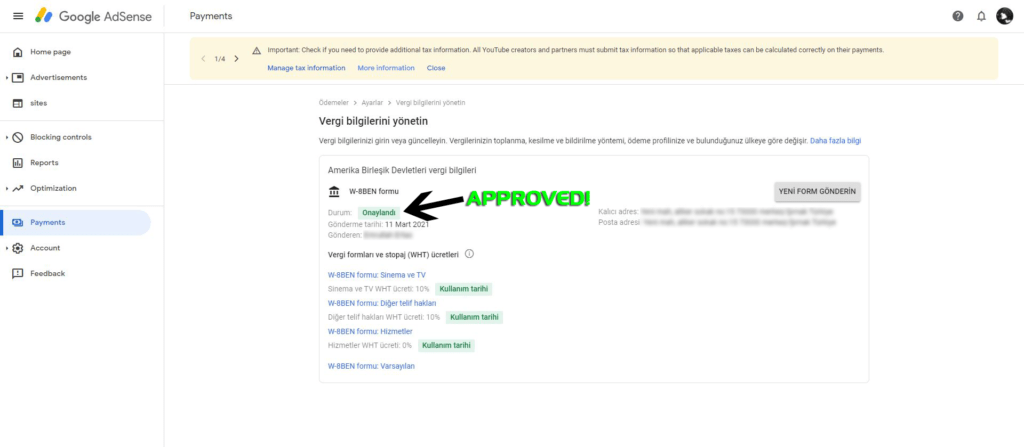Viewport: 1024px width, 447px height.
Task: Click the Google AdSense logo
Action: coord(93,16)
